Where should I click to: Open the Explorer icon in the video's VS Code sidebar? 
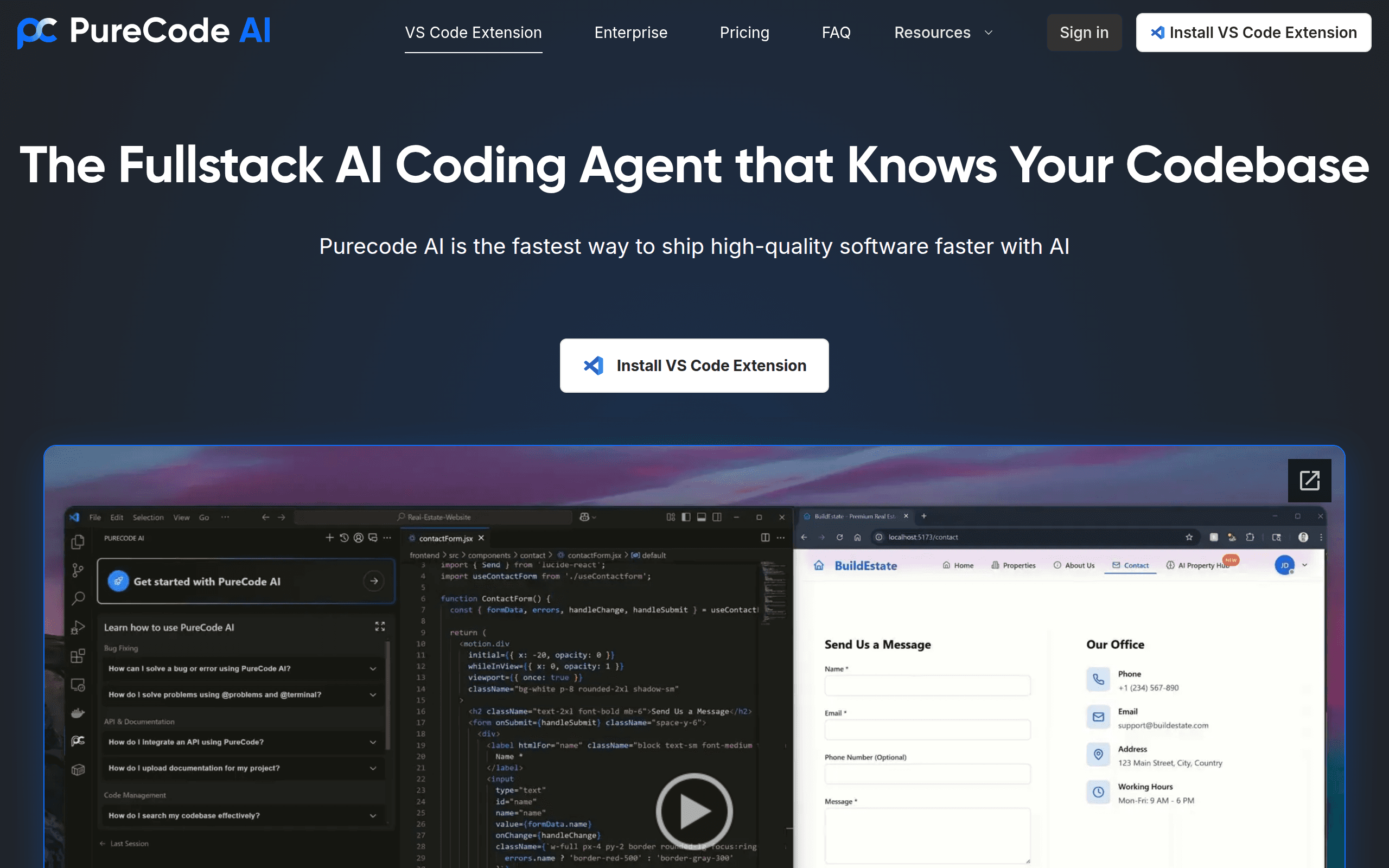pyautogui.click(x=78, y=542)
